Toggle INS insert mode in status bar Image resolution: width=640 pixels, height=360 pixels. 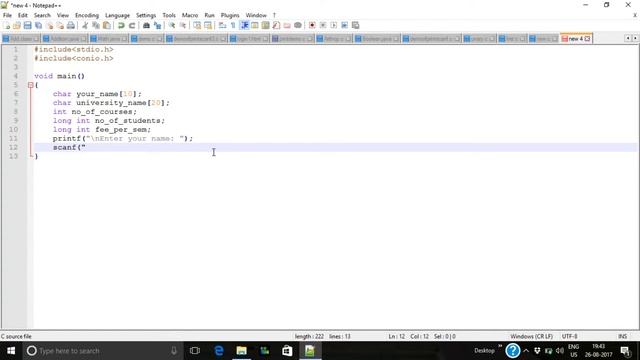[x=622, y=336]
